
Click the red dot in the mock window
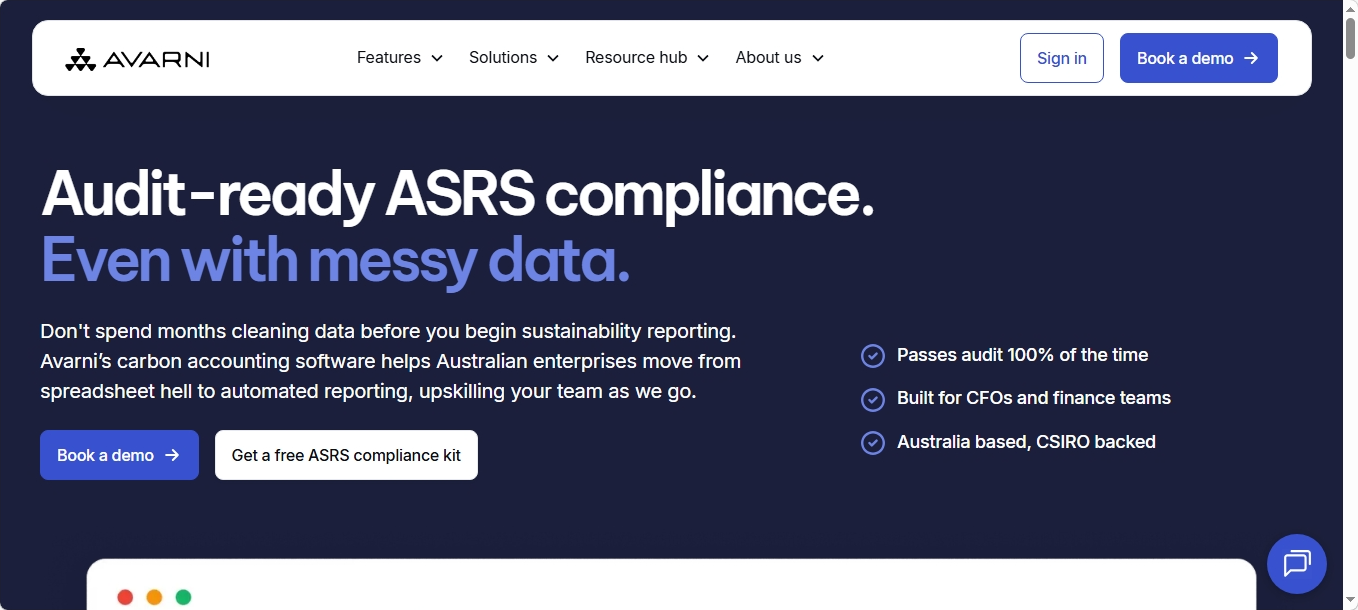125,597
